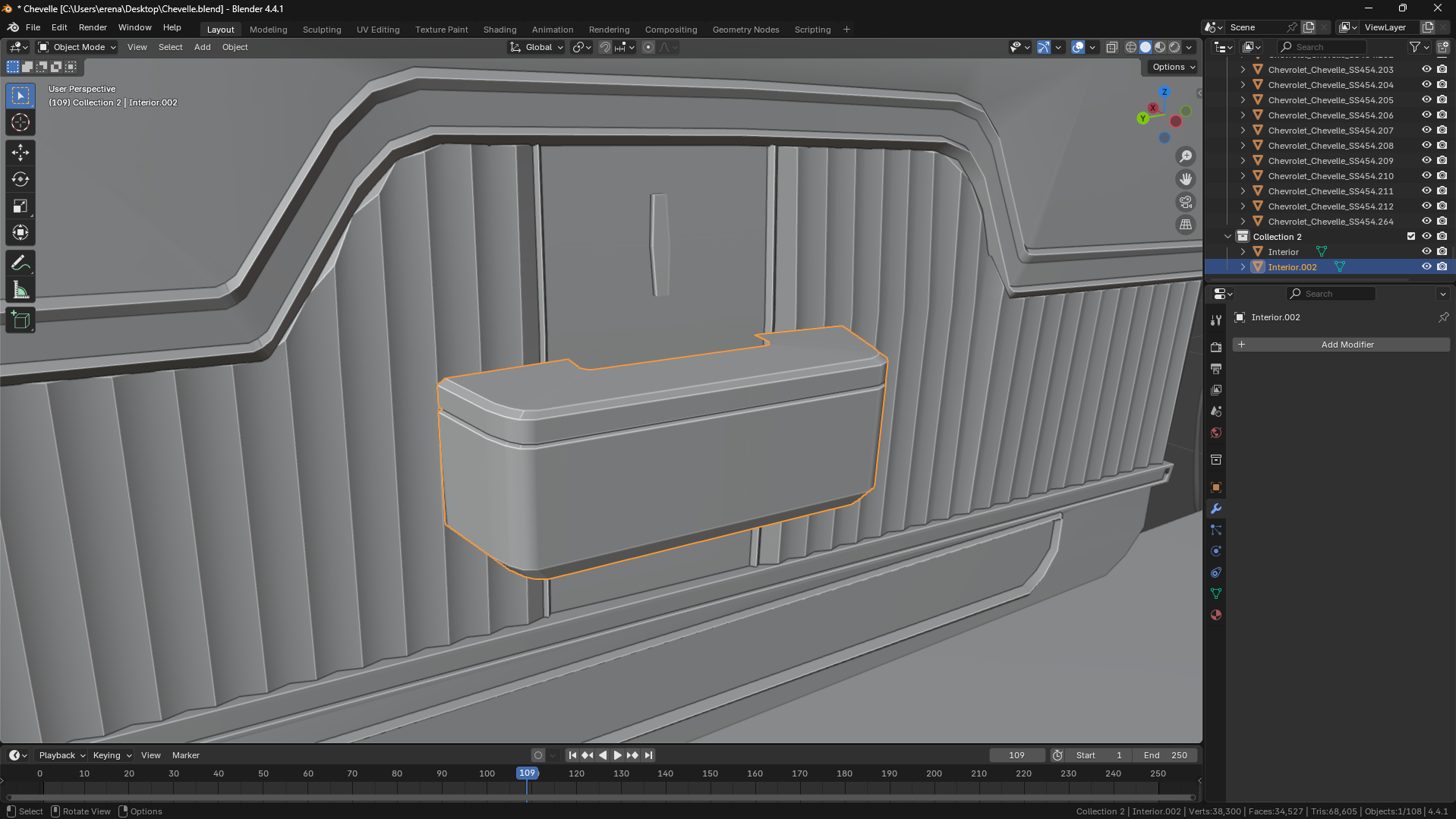Add a new workspace with plus
1456x819 pixels.
[x=846, y=30]
